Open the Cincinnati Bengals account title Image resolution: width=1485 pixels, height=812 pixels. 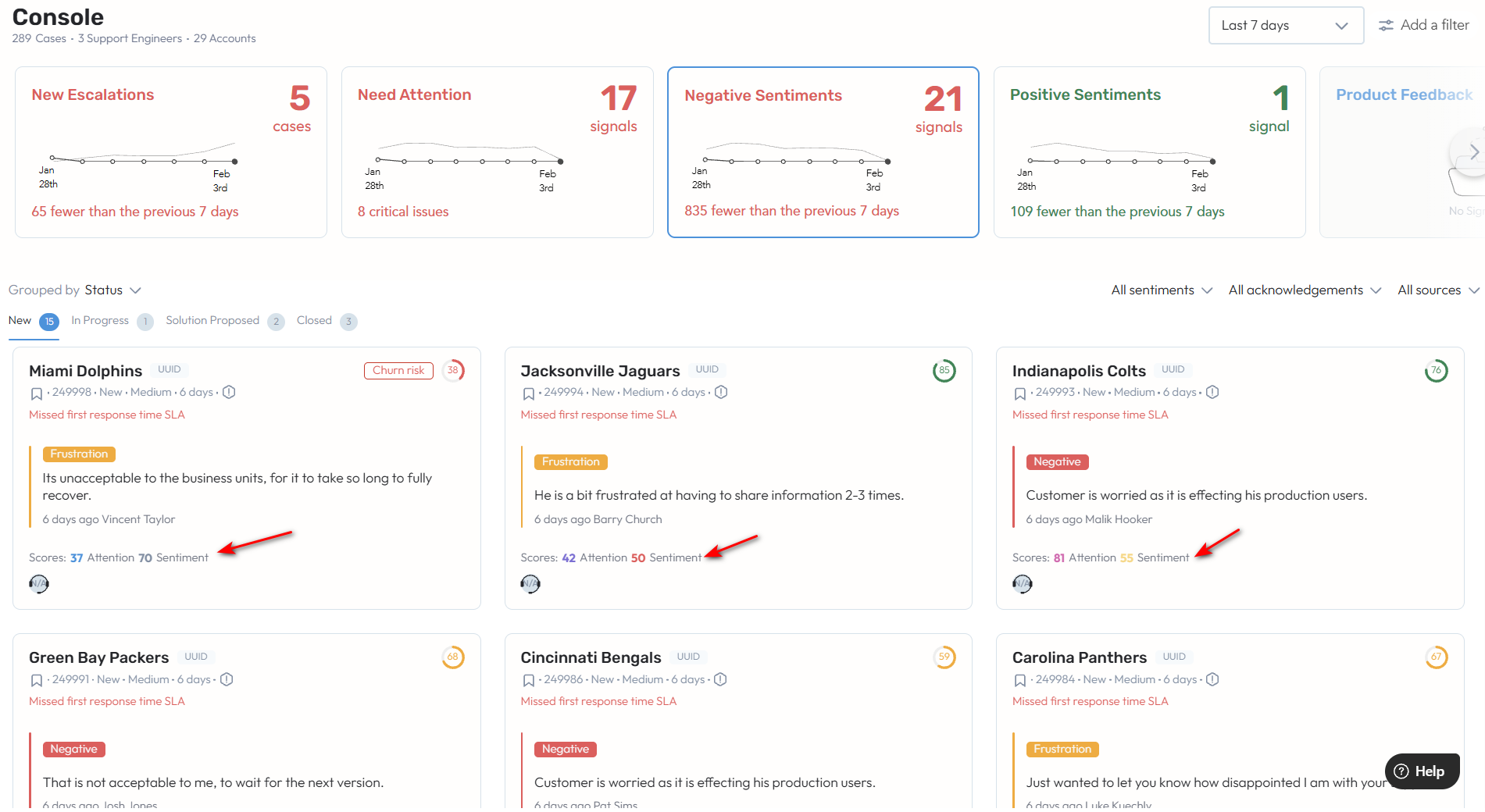coord(591,657)
